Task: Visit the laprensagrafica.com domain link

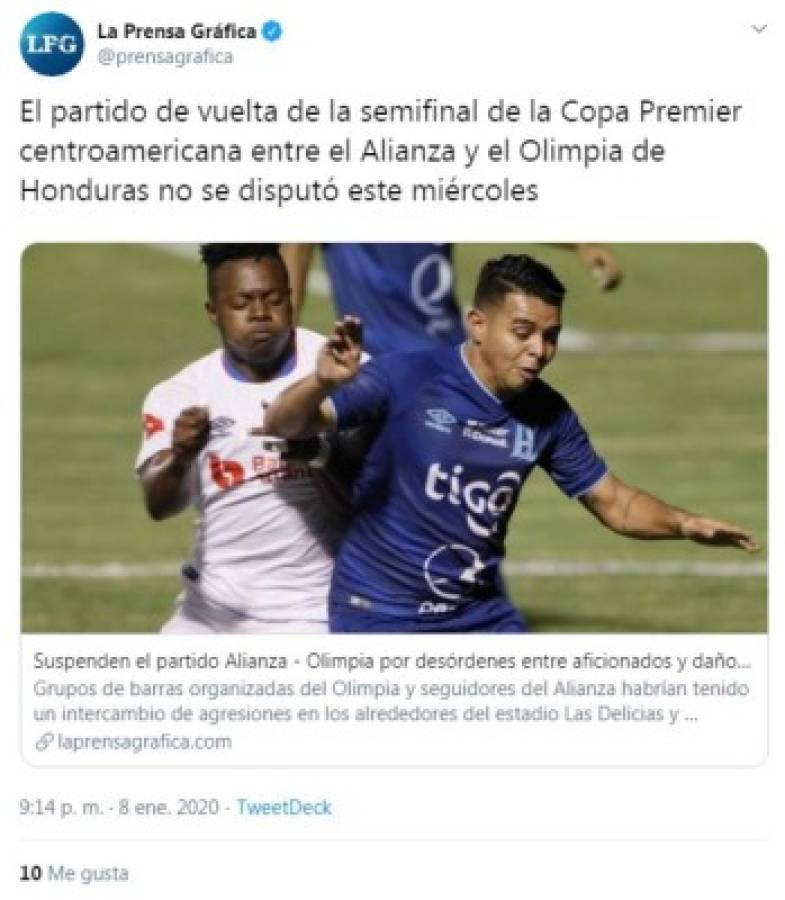Action: pos(145,742)
